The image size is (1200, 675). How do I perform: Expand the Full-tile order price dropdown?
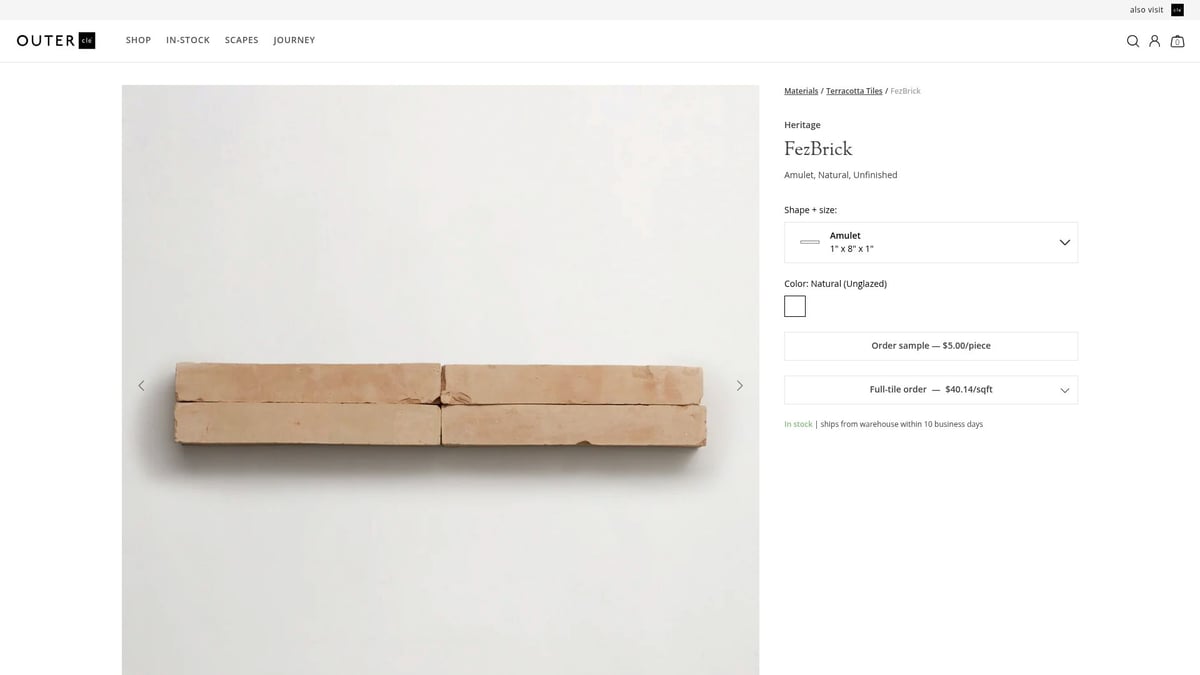[x=1064, y=390]
